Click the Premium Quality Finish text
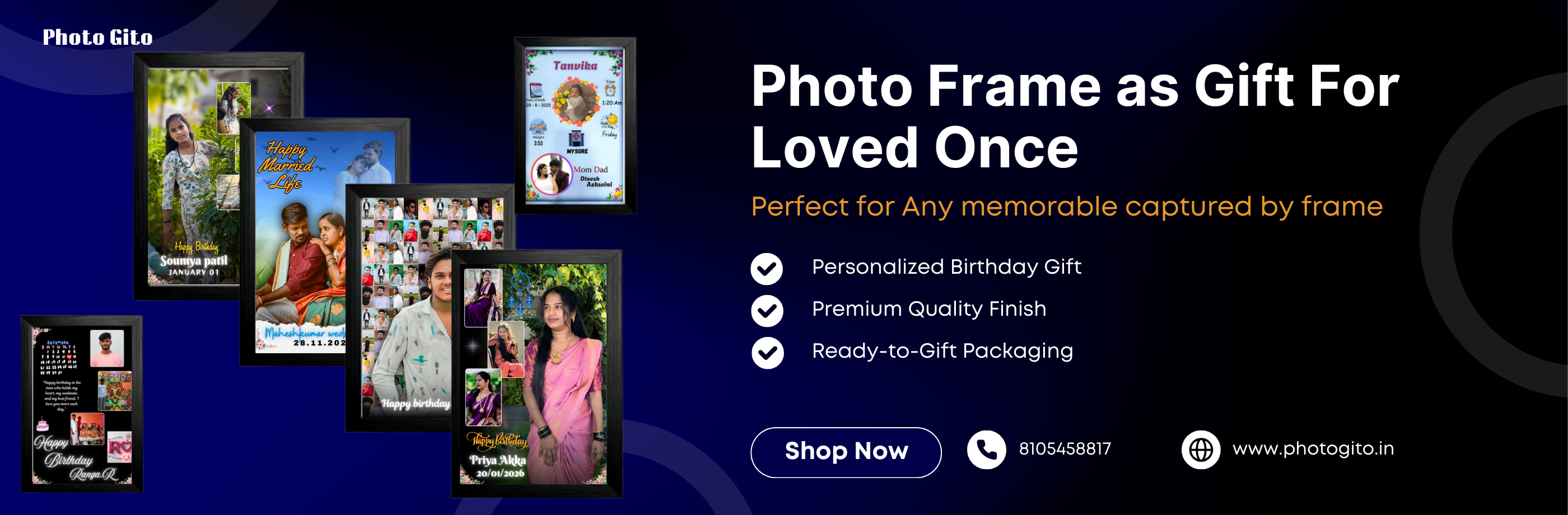Viewport: 1568px width, 515px height. pos(929,308)
